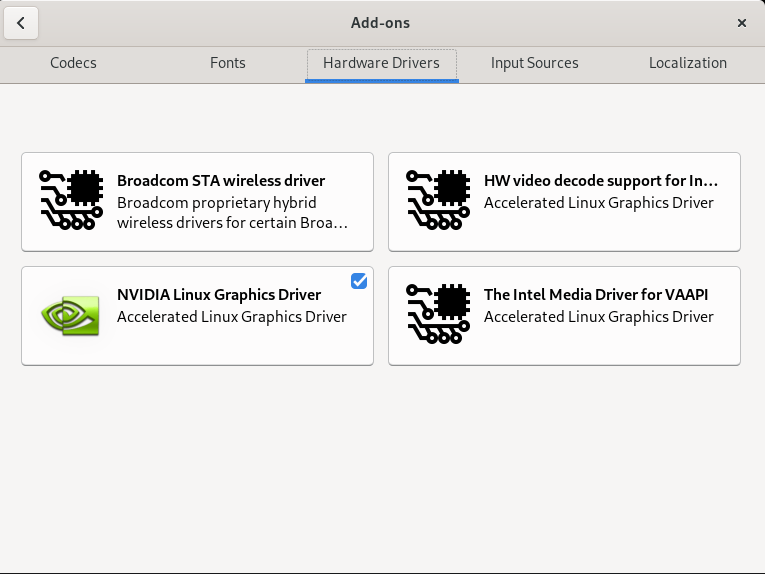Click description under NVIDIA Linux Graphics Driver
The width and height of the screenshot is (765, 574).
(x=232, y=317)
